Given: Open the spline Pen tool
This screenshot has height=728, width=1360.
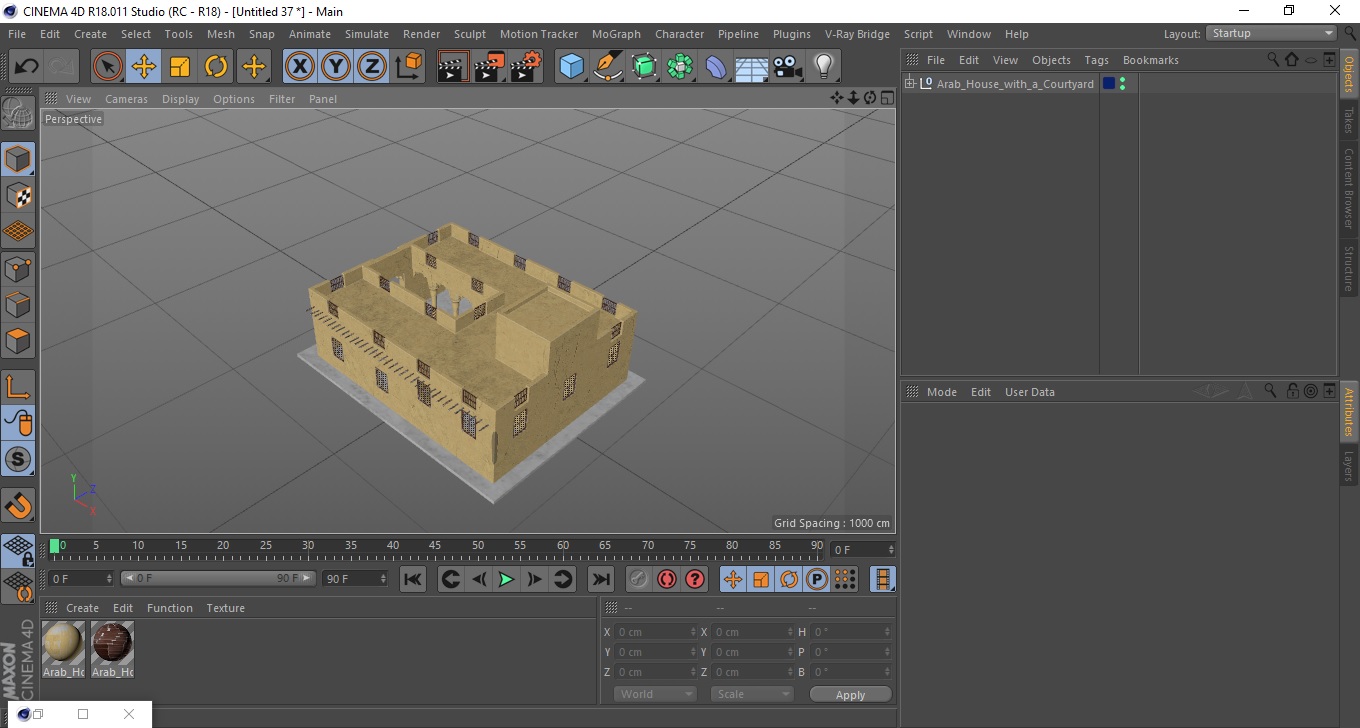Looking at the screenshot, I should [608, 67].
